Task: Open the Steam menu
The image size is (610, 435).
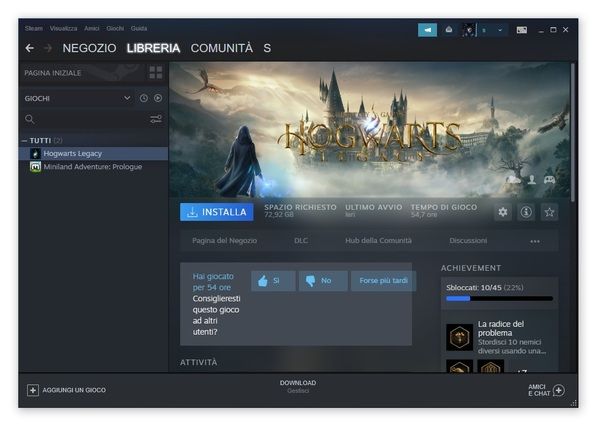Action: [34, 28]
